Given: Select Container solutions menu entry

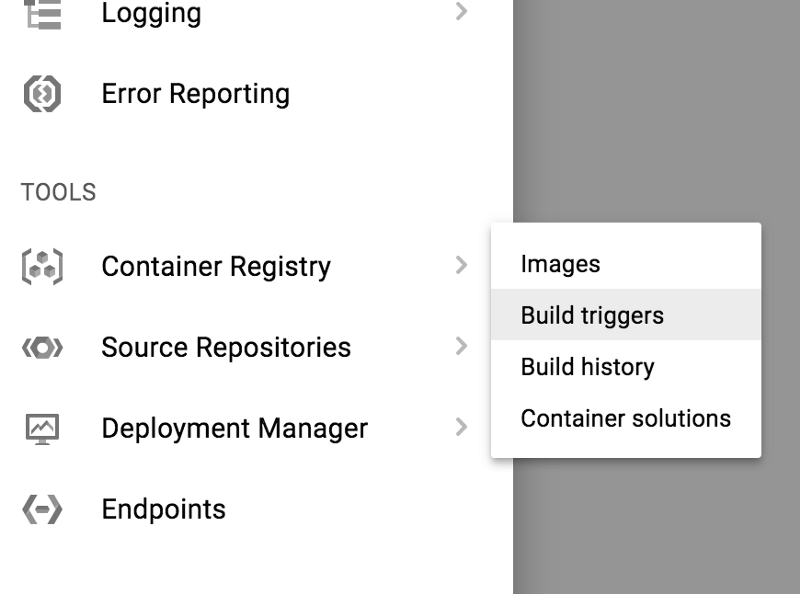Looking at the screenshot, I should [626, 418].
